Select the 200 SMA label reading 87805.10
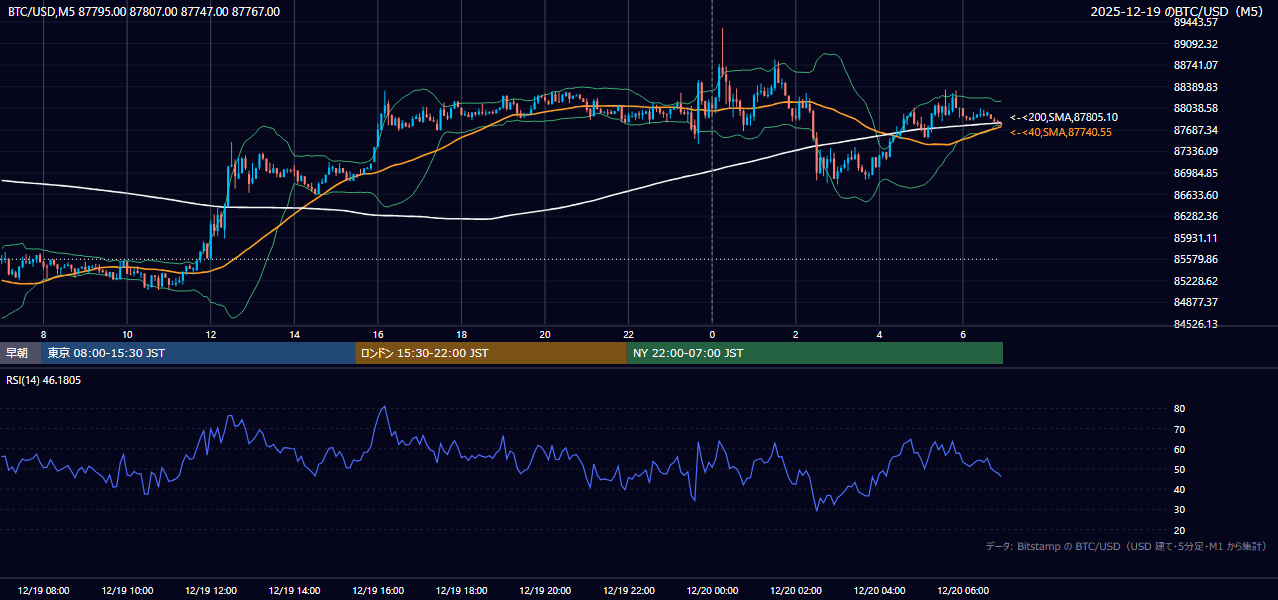 pos(1064,117)
